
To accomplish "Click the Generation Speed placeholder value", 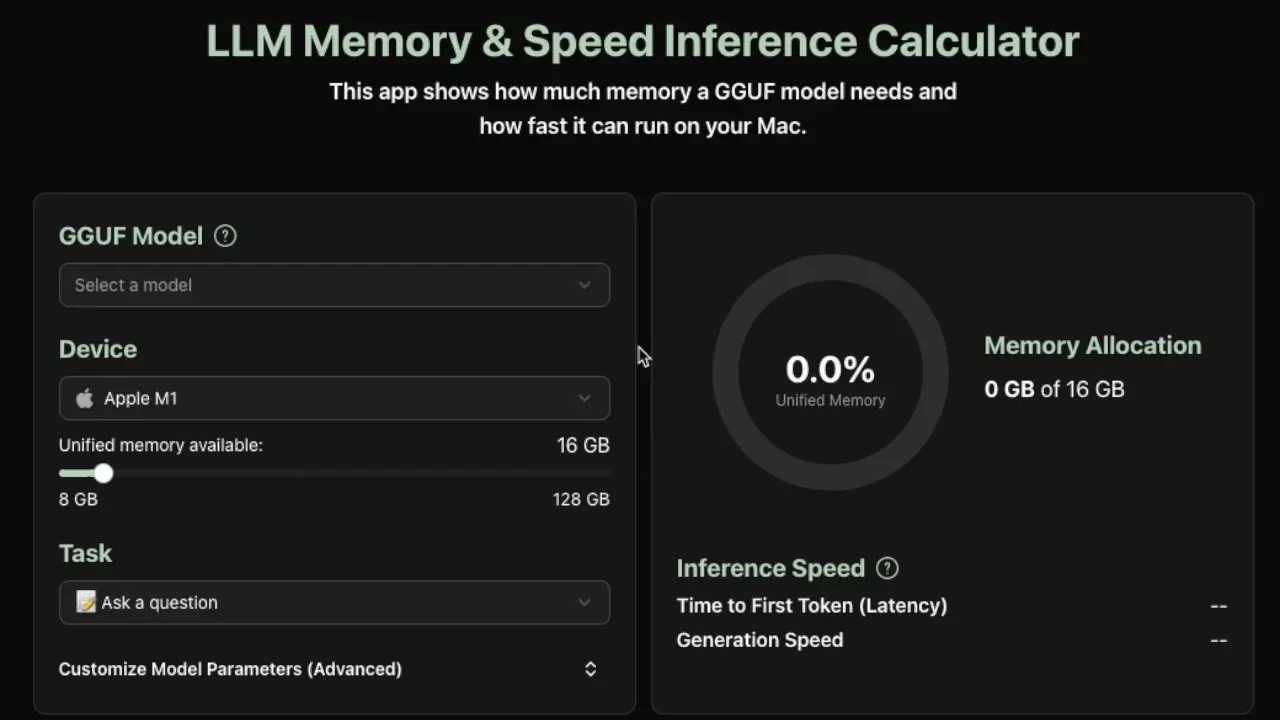I will pos(1218,640).
